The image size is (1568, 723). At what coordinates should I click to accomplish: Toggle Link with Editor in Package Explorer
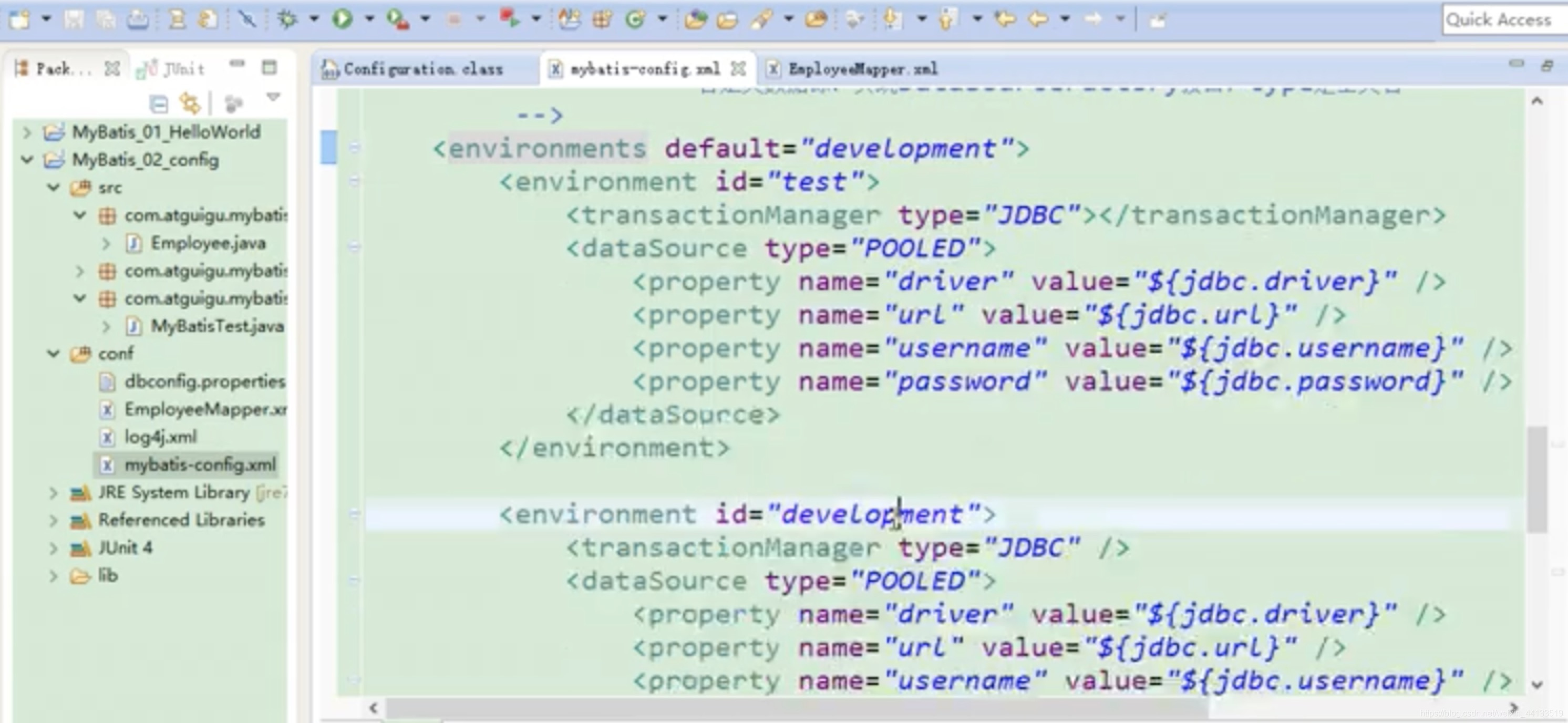190,104
